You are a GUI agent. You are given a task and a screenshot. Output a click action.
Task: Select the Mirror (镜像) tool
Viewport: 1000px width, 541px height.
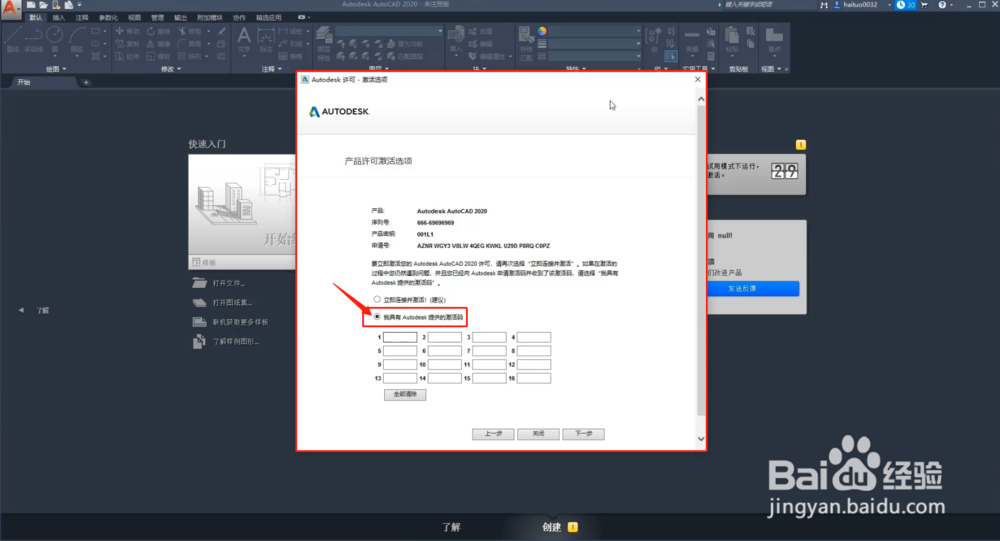tap(159, 43)
